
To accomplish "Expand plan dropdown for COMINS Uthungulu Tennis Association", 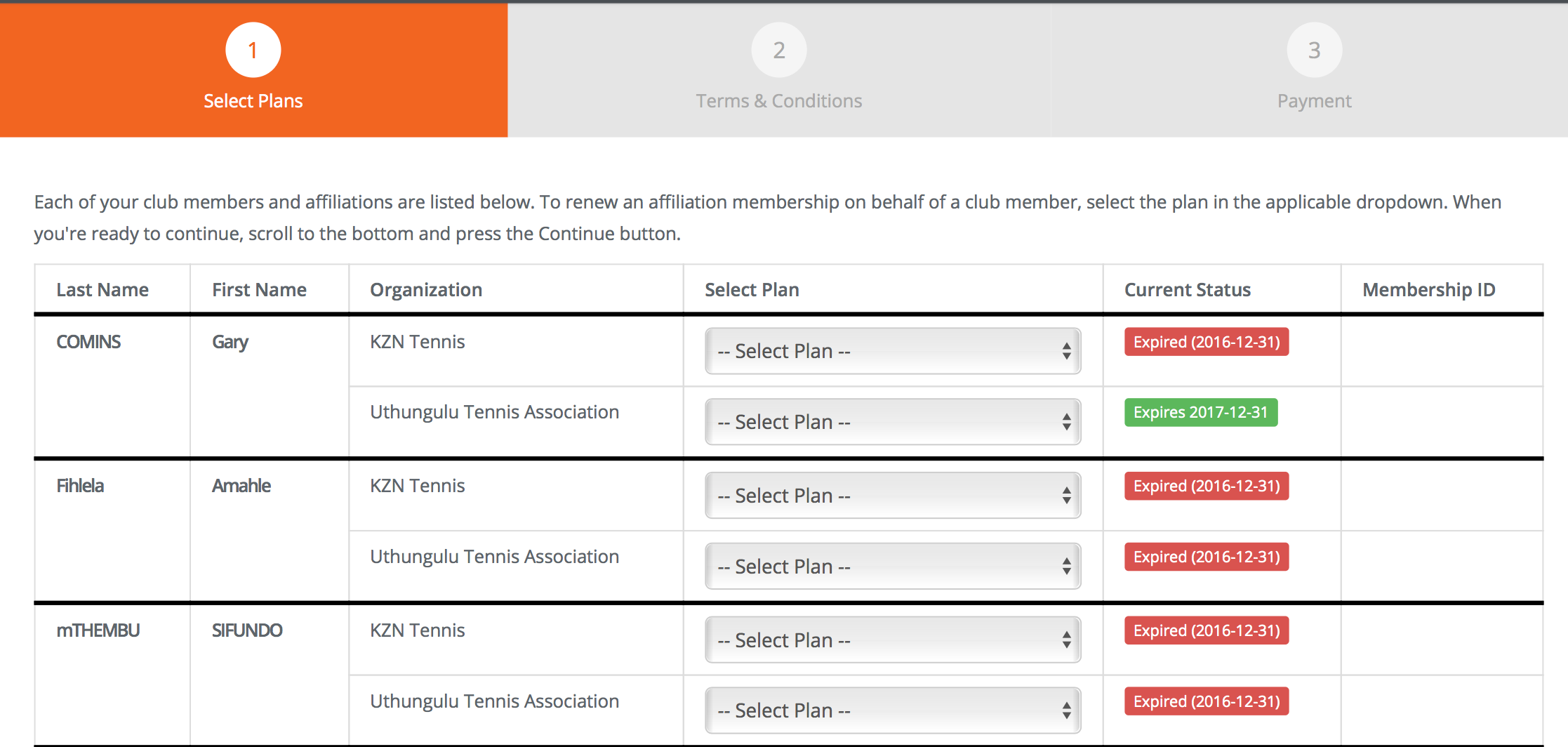I will [x=892, y=422].
